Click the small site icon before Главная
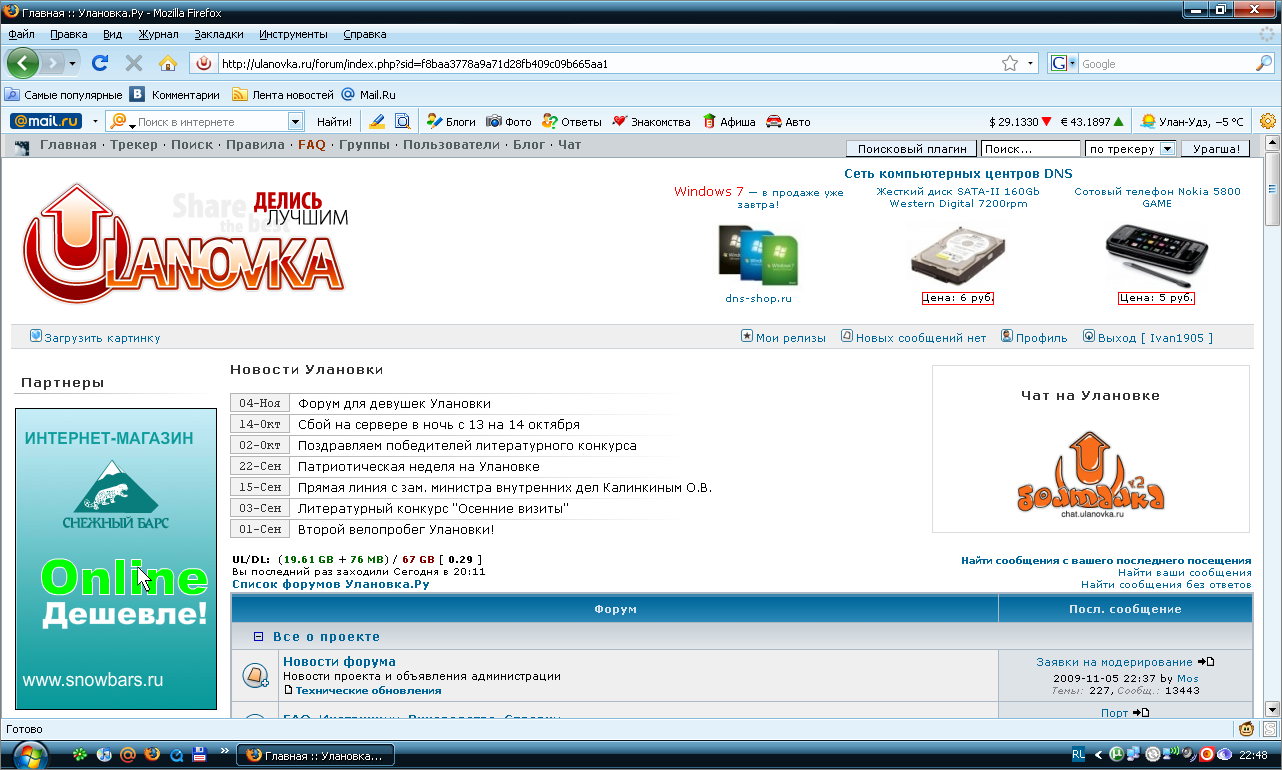This screenshot has height=770, width=1282. point(23,147)
